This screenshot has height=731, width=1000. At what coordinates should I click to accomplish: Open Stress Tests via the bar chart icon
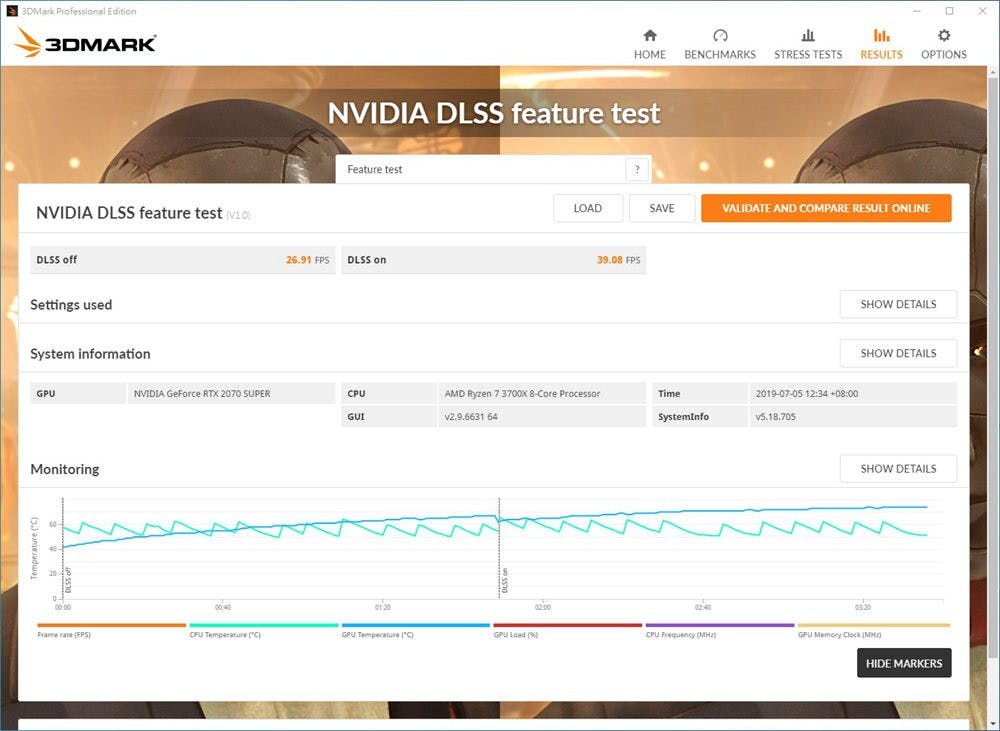808,36
